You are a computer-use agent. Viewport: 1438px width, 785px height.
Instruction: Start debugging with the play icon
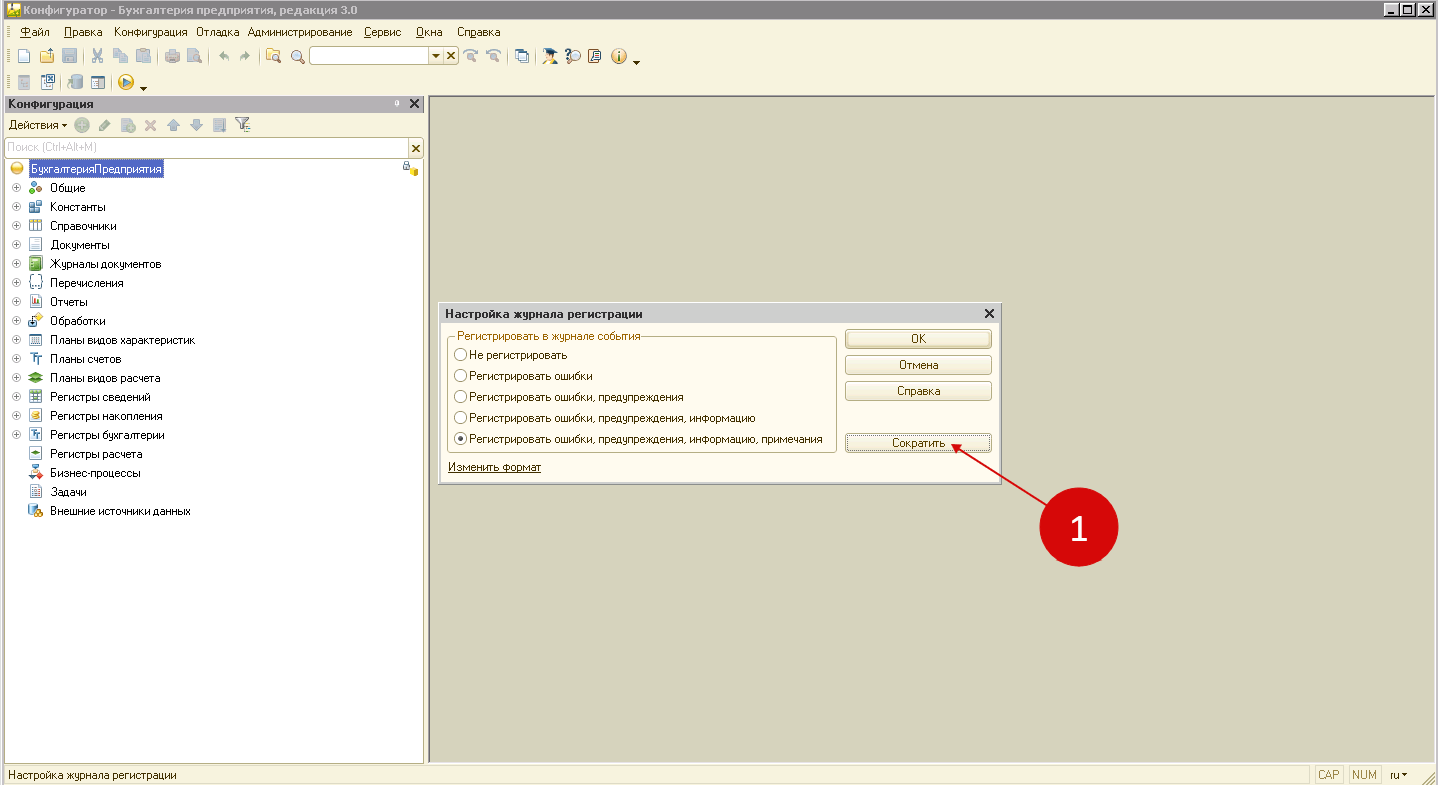click(x=126, y=82)
